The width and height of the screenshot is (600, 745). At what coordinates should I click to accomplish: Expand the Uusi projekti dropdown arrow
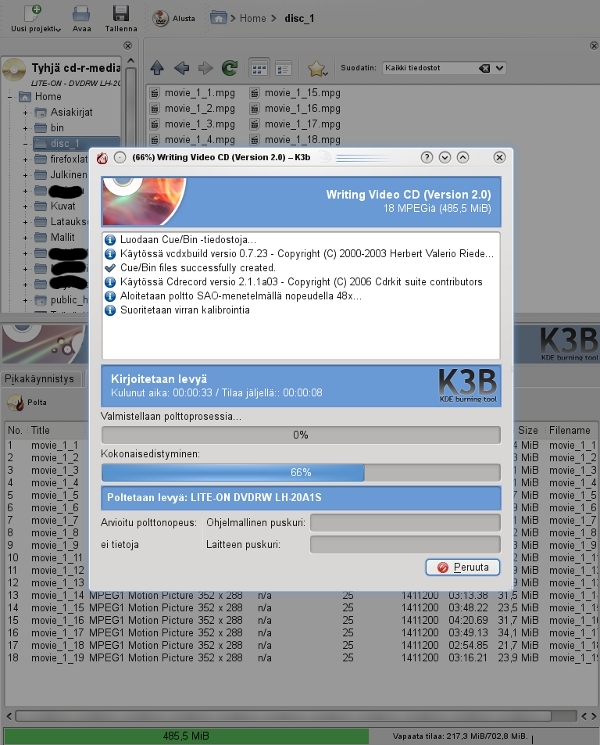(58, 29)
